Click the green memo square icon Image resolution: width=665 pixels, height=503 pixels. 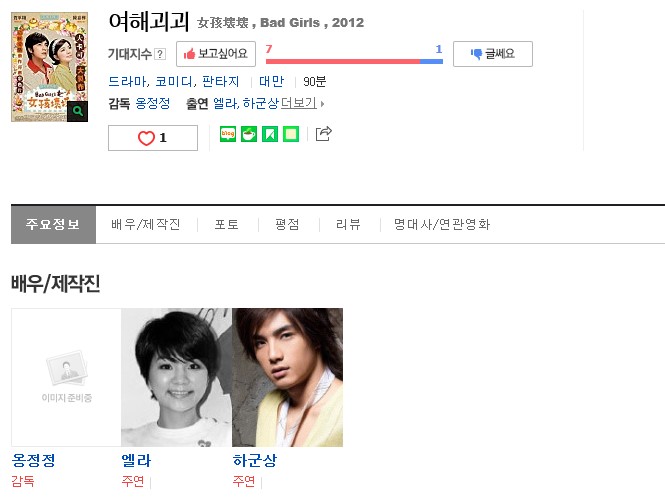point(291,134)
